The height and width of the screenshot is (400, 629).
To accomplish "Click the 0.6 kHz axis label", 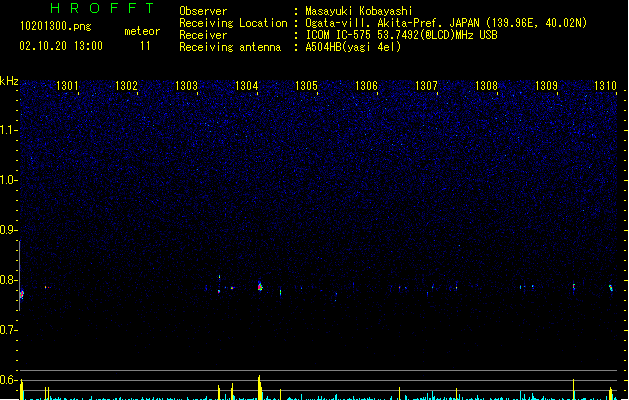I will coord(8,380).
